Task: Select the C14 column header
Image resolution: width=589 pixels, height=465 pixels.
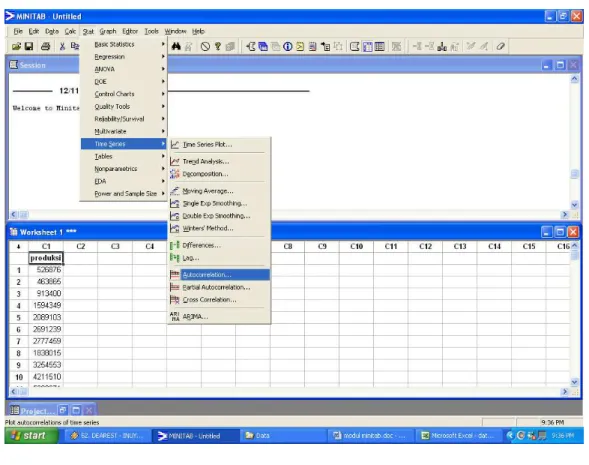Action: coord(494,246)
